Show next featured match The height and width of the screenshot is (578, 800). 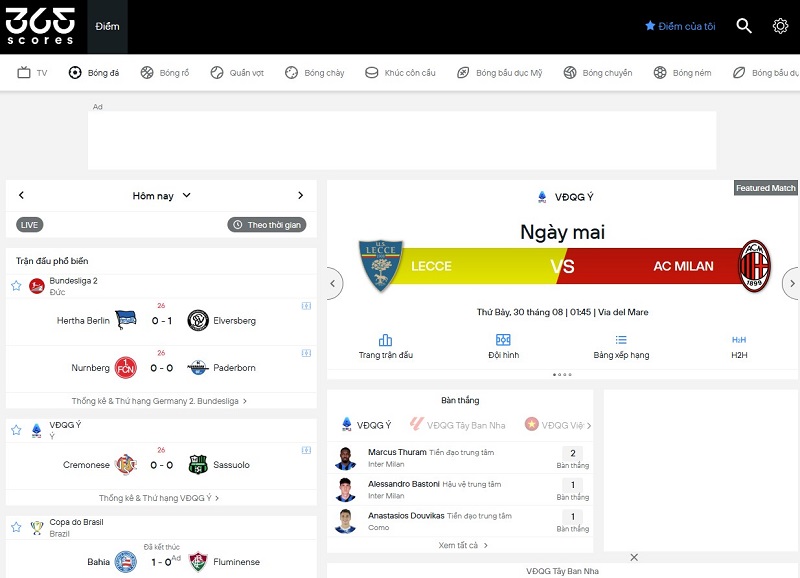coord(790,283)
